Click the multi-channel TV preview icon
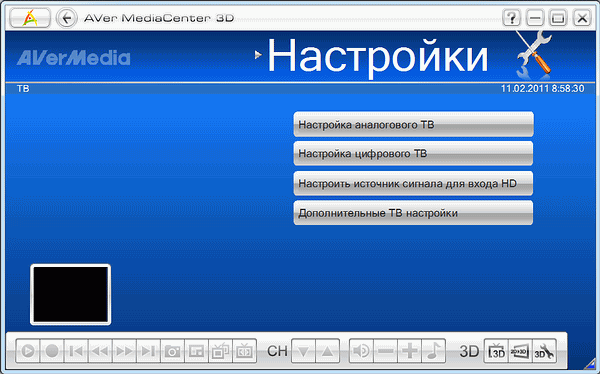Screen dimensions: 600x374 point(220,351)
